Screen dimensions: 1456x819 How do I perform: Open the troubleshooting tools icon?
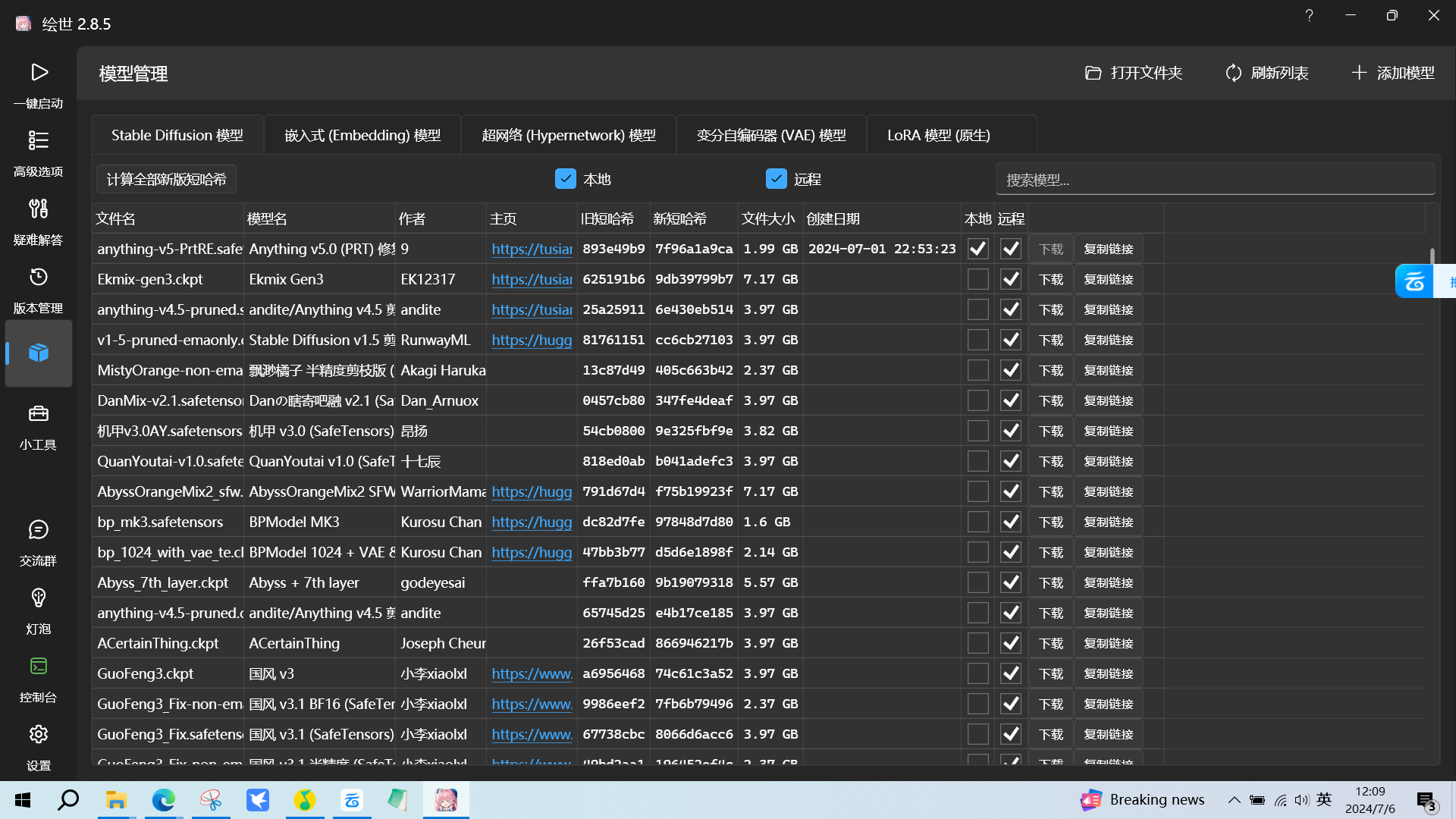[39, 209]
